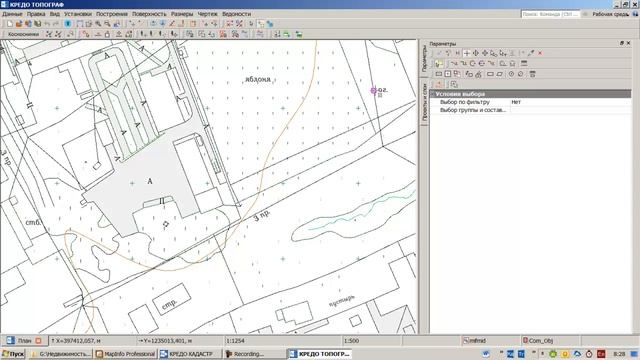The image size is (640, 360).
Task: Open the Размеры menu
Action: [182, 14]
